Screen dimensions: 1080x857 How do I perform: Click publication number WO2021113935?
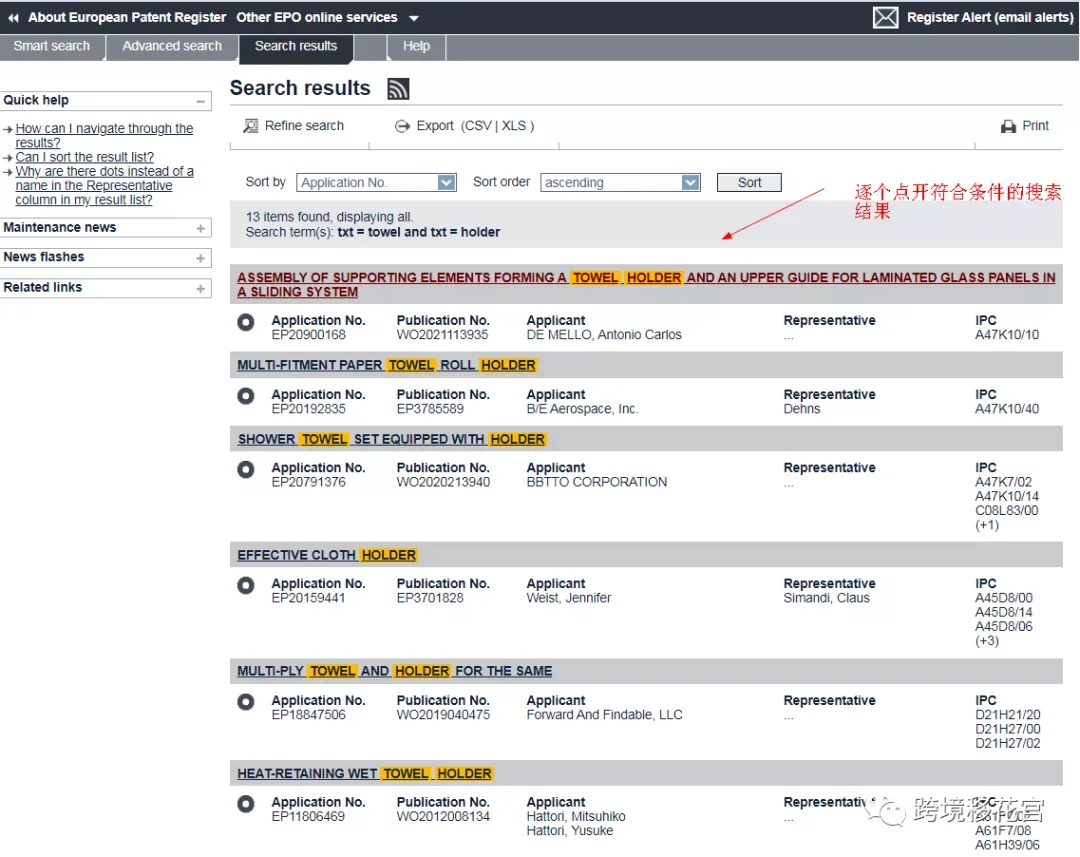pyautogui.click(x=442, y=335)
